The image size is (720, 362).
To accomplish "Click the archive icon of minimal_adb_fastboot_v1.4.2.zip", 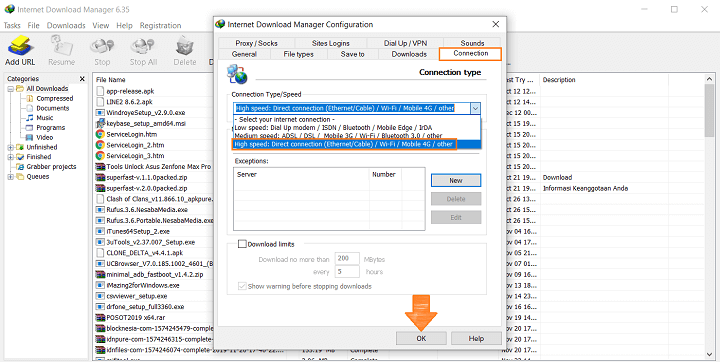I will pos(100,274).
